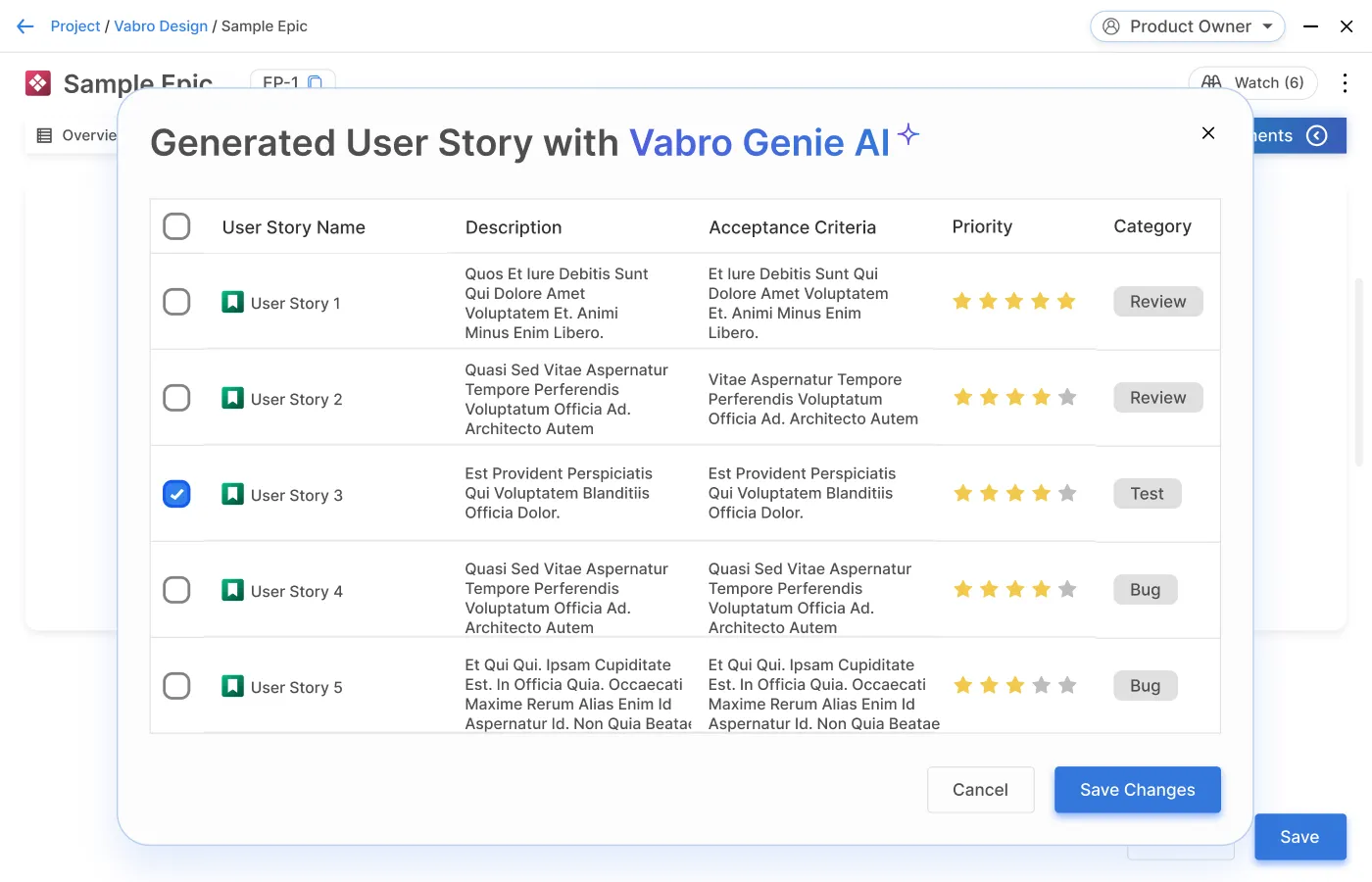Close the app window with top-right X

click(1347, 26)
